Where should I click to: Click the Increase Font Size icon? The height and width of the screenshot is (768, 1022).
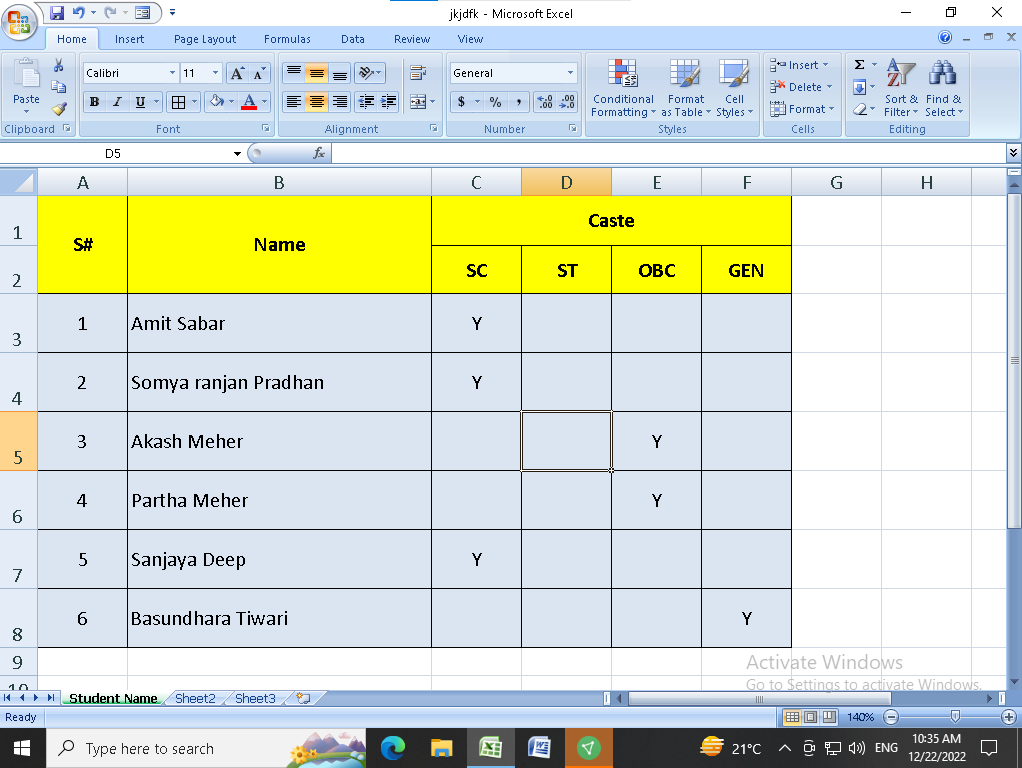(237, 73)
